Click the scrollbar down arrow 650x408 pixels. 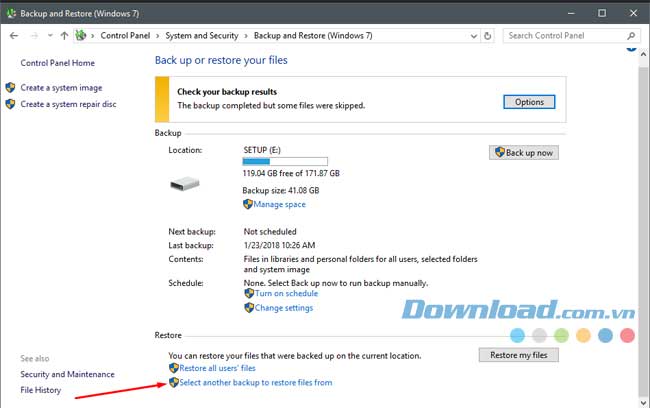(643, 403)
